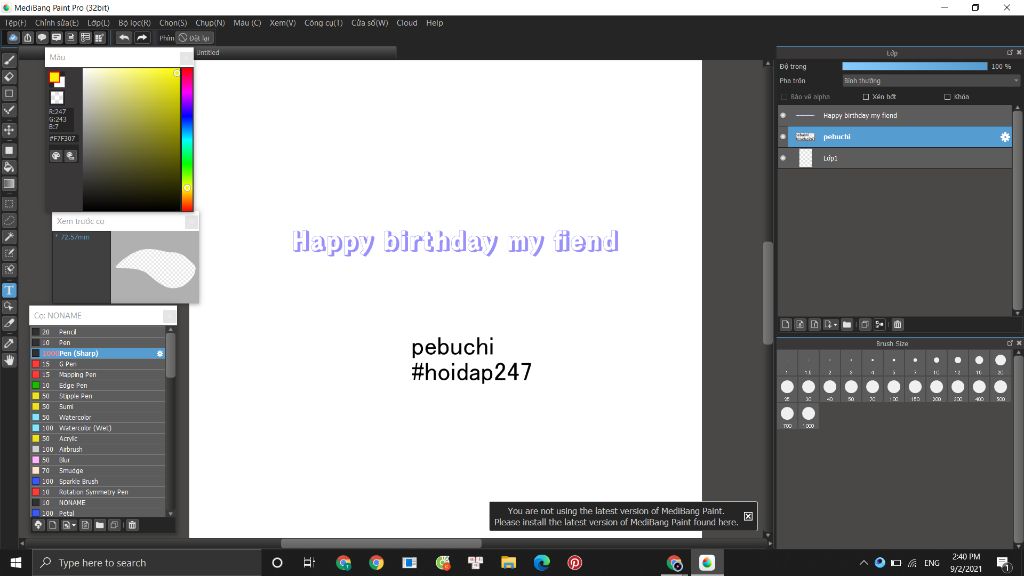Click the cloud save icon in toolbar
The height and width of the screenshot is (576, 1024).
[13, 38]
